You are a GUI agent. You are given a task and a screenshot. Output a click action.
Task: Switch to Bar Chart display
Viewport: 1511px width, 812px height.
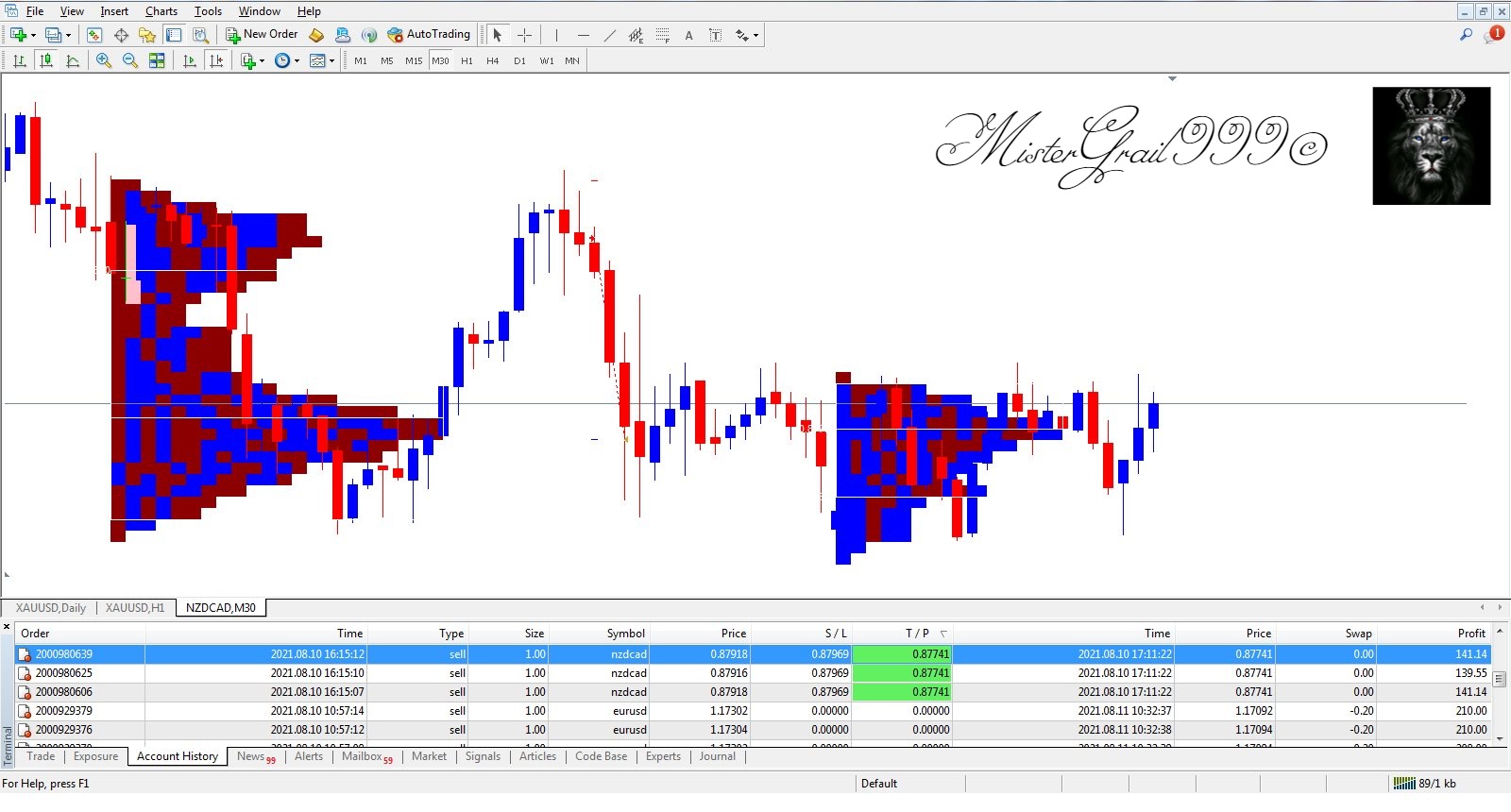(x=19, y=60)
